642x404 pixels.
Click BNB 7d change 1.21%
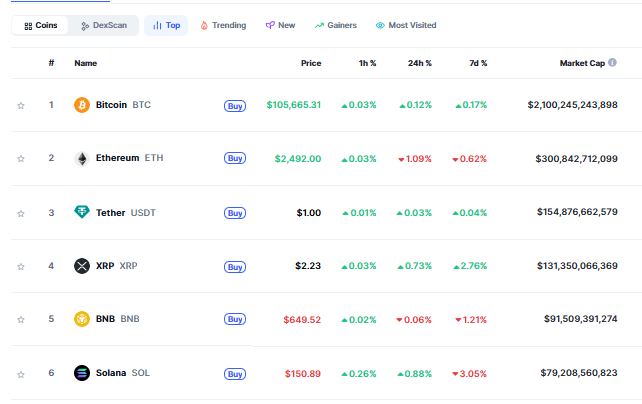point(471,320)
